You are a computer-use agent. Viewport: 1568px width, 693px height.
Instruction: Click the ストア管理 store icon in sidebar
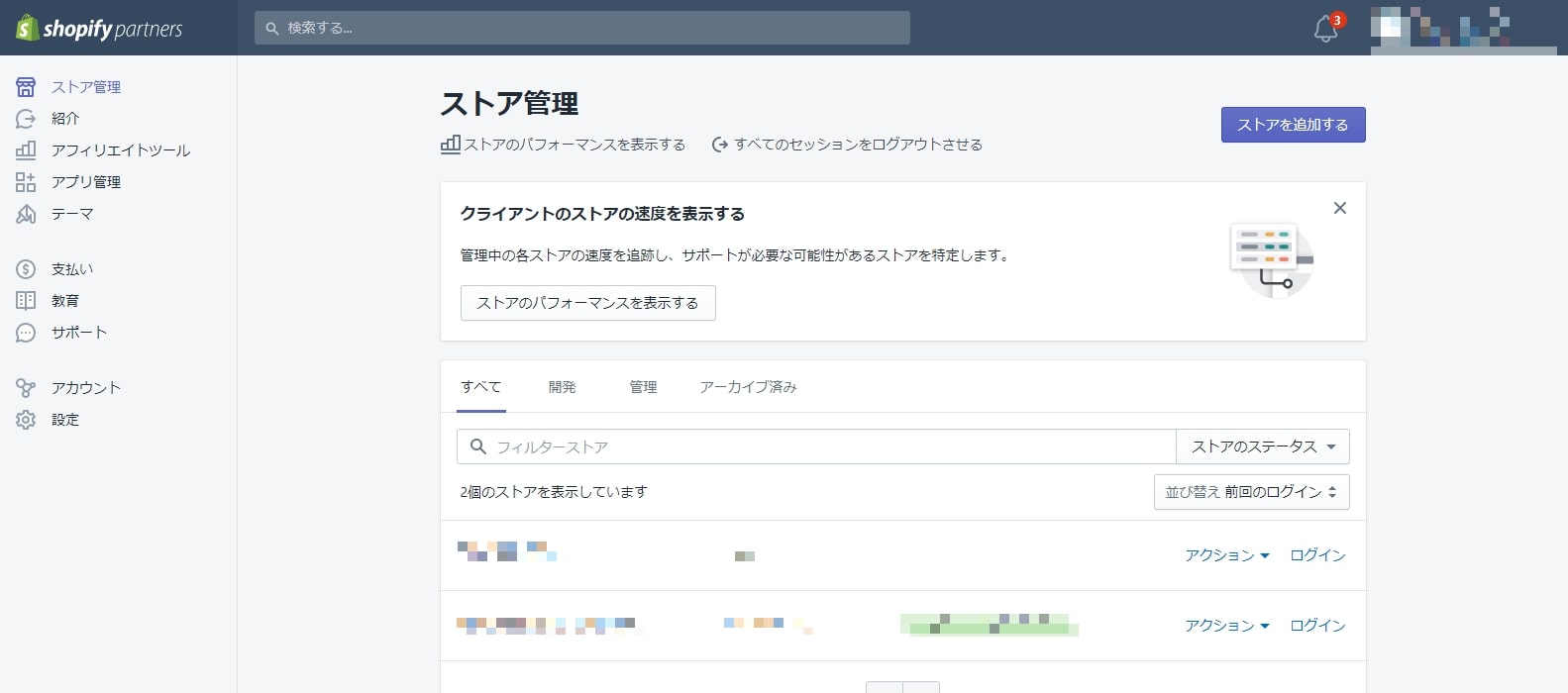(26, 87)
